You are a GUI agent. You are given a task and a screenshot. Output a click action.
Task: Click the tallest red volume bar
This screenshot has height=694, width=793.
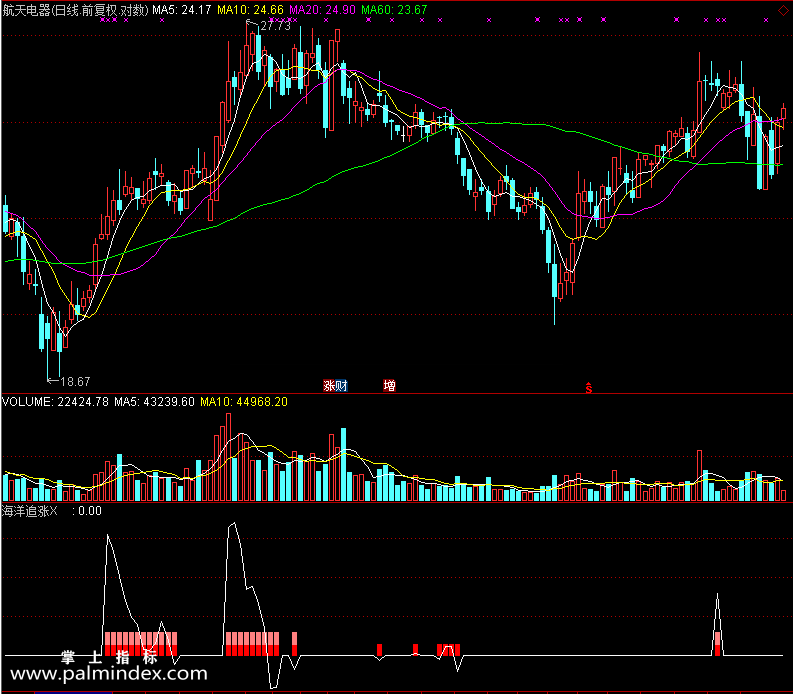coord(229,457)
